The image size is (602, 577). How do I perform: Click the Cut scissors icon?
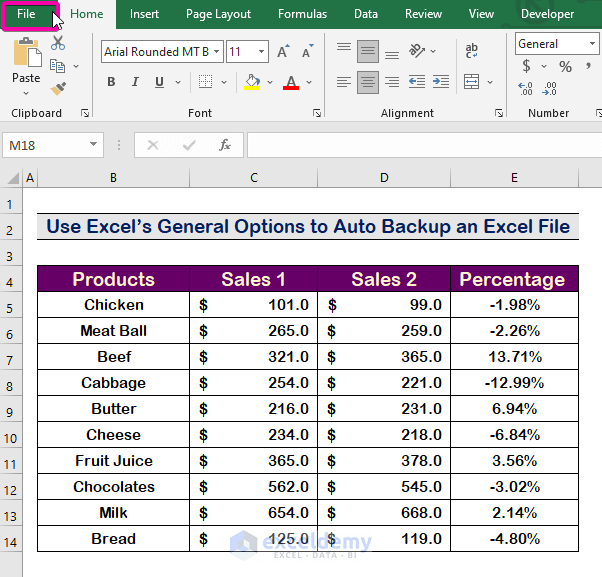pos(58,44)
